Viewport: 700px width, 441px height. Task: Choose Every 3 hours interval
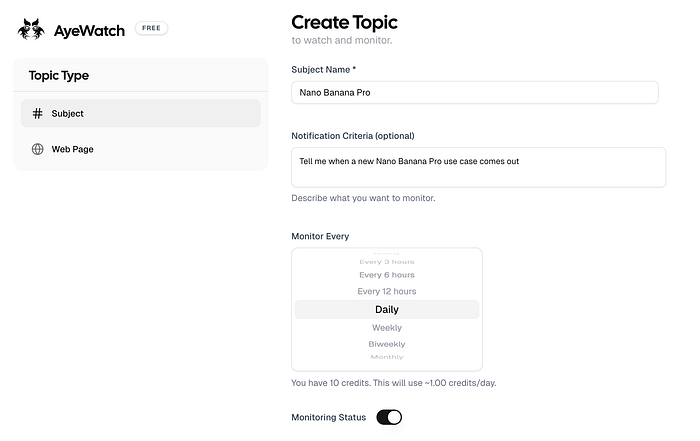[386, 261]
